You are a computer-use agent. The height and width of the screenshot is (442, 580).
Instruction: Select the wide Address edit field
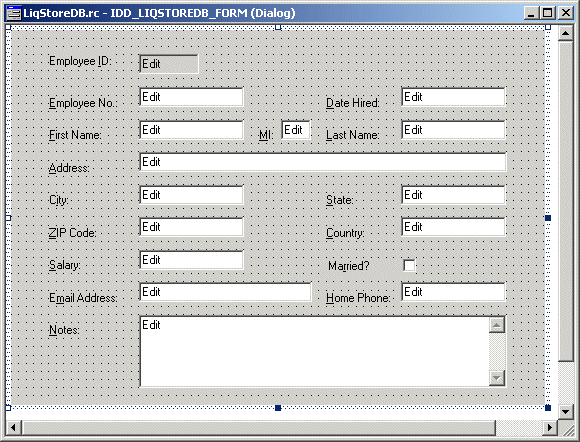point(322,162)
